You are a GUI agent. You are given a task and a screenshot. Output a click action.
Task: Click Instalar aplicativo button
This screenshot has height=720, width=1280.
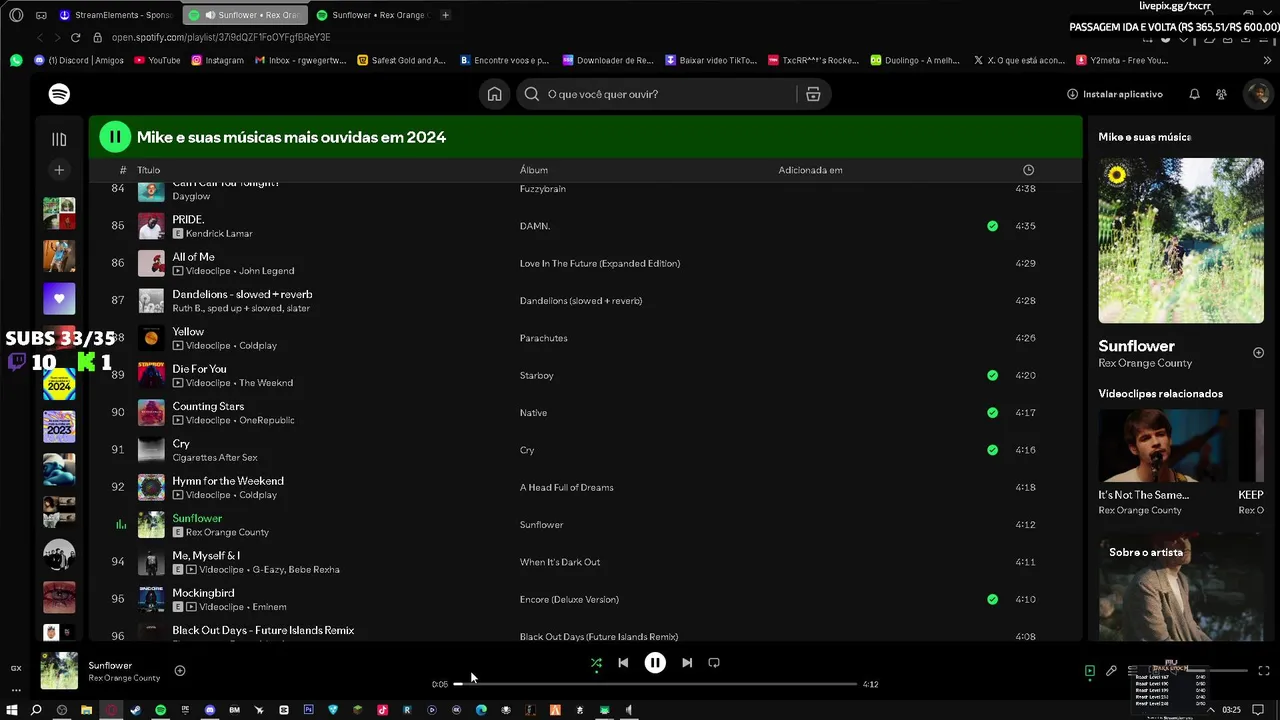coord(1115,94)
